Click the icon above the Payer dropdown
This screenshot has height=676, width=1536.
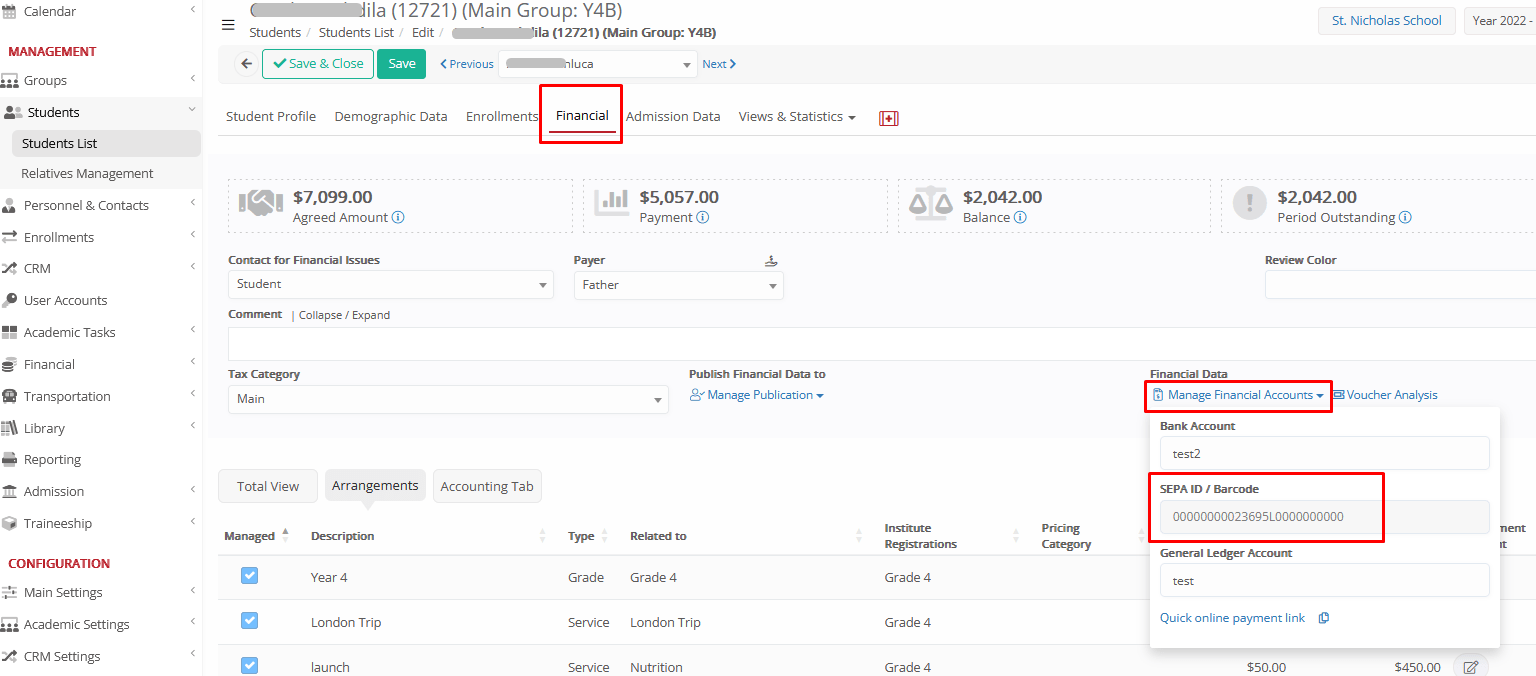770,261
